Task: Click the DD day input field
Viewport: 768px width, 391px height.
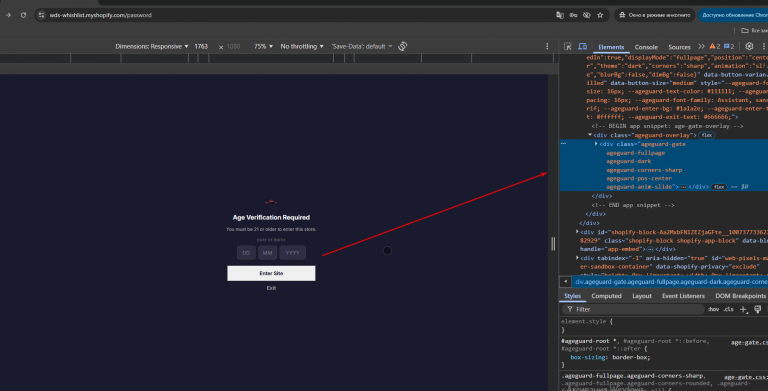Action: [x=246, y=253]
